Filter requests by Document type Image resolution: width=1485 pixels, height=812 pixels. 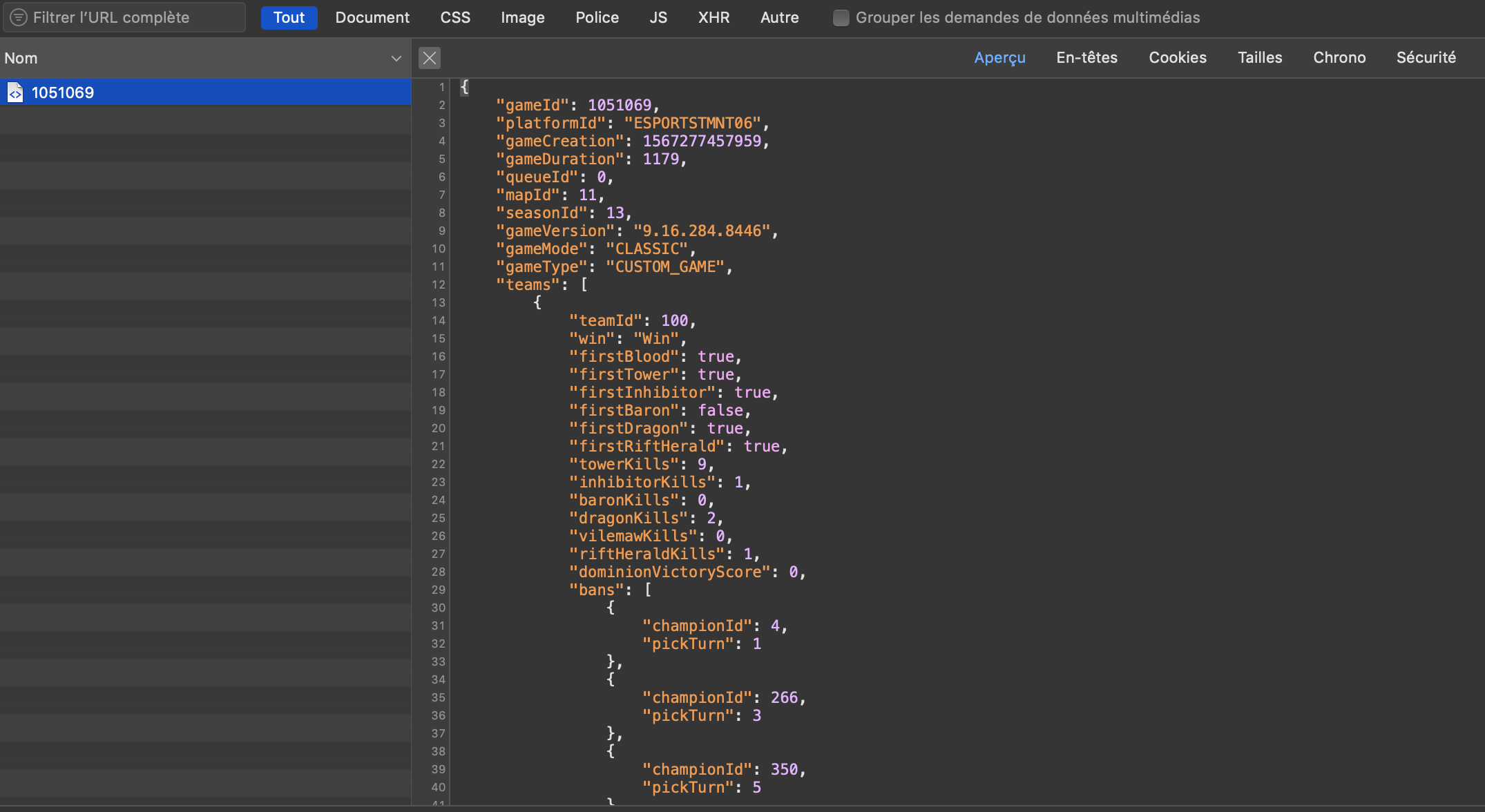click(372, 18)
